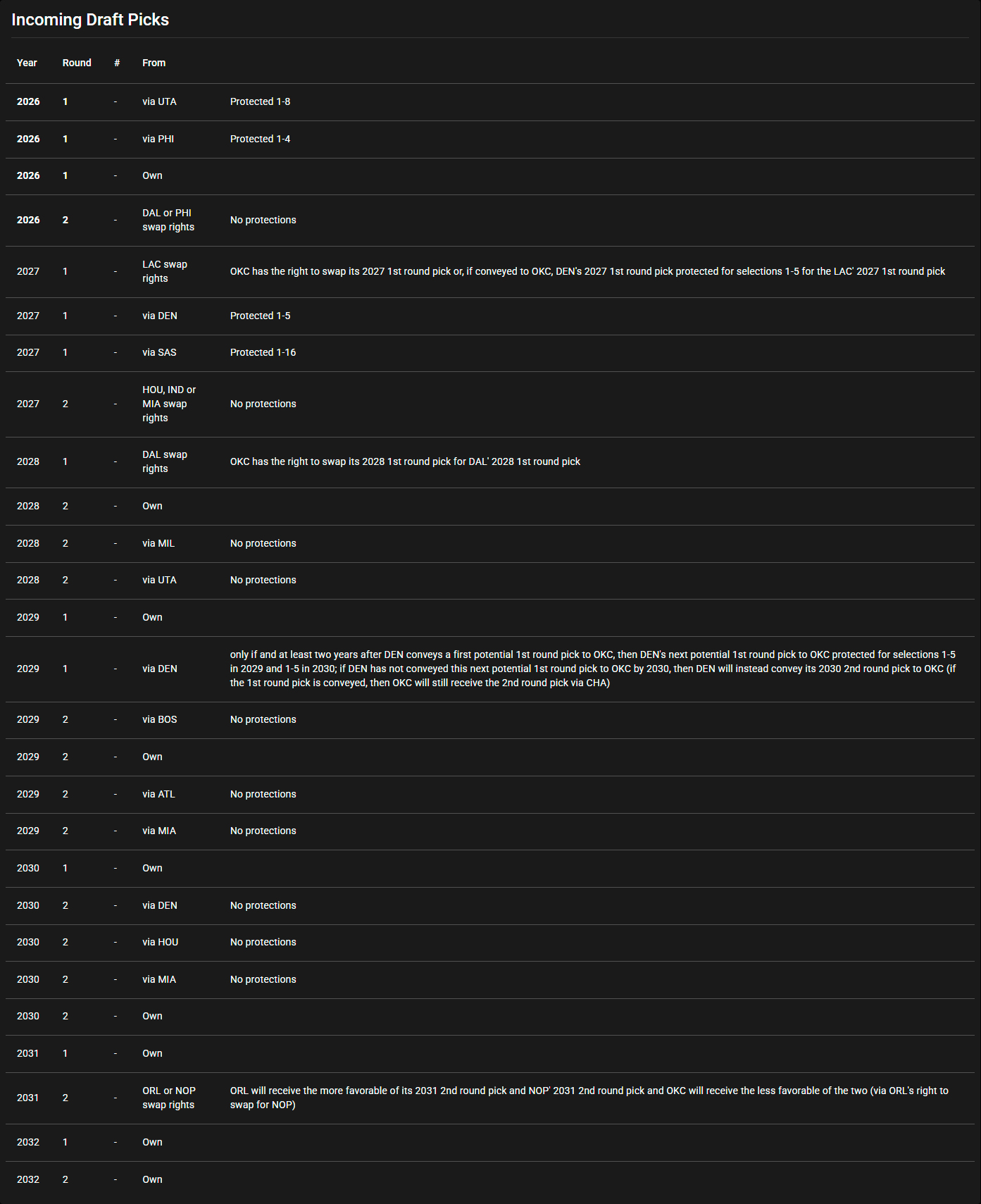Click the From column header
Viewport: 981px width, 1204px height.
154,63
